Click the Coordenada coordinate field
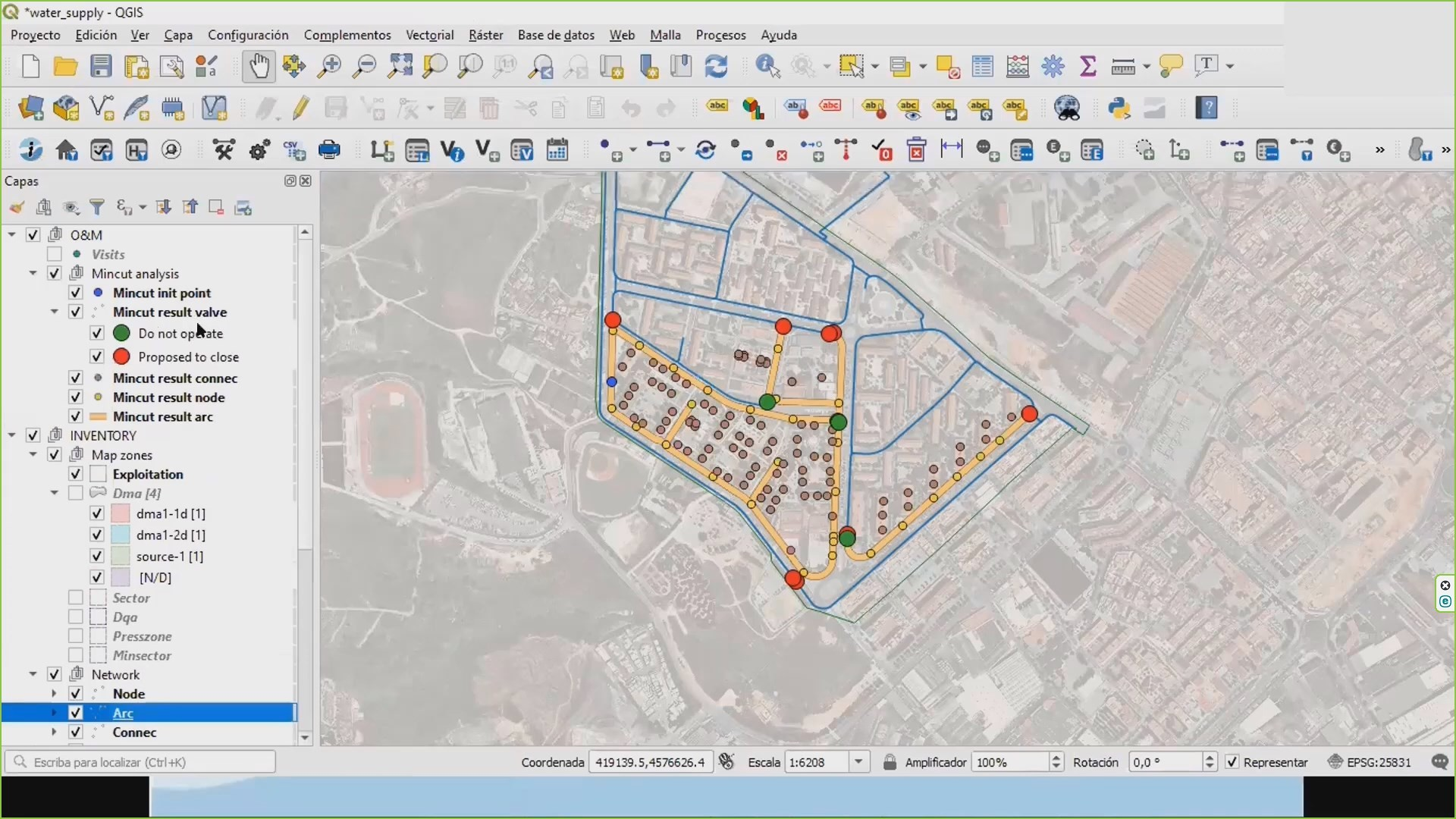Image resolution: width=1456 pixels, height=819 pixels. (651, 762)
